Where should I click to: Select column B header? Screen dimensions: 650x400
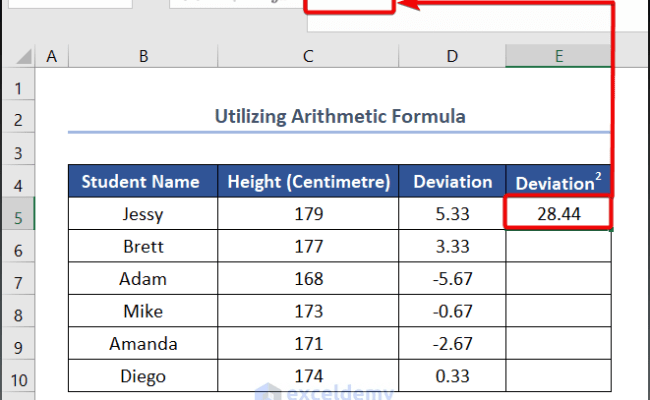coord(143,56)
